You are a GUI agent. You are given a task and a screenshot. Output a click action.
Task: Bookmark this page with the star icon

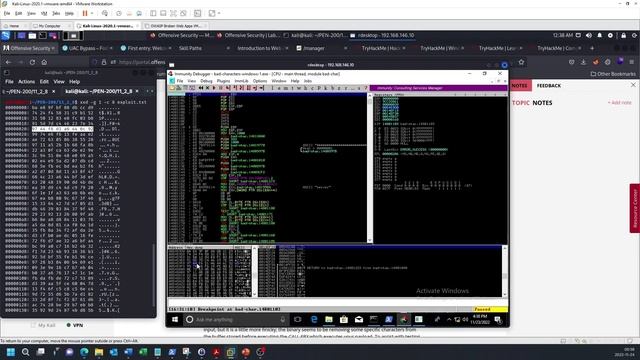pyautogui.click(x=521, y=62)
